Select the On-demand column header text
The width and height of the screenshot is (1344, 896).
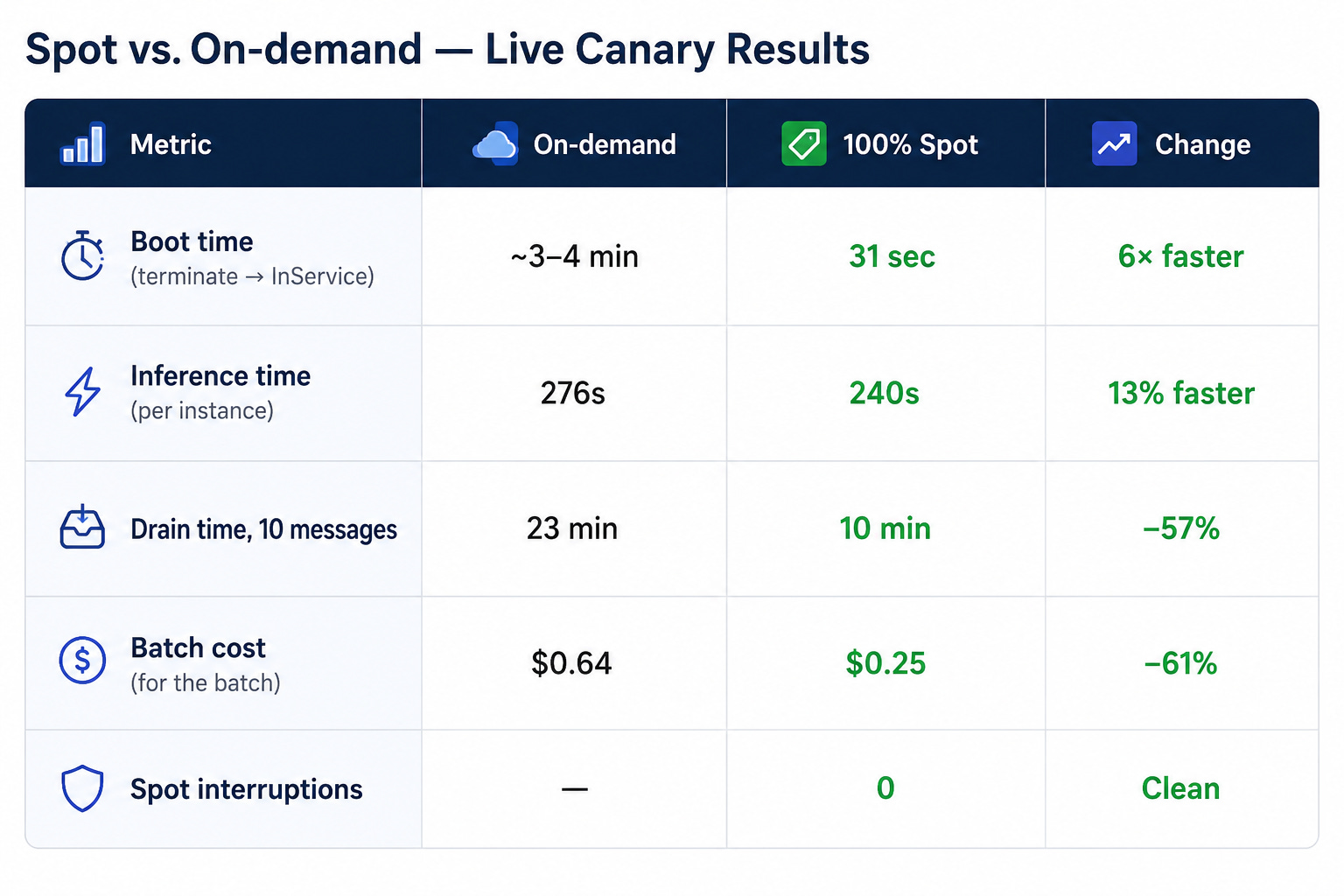605,144
